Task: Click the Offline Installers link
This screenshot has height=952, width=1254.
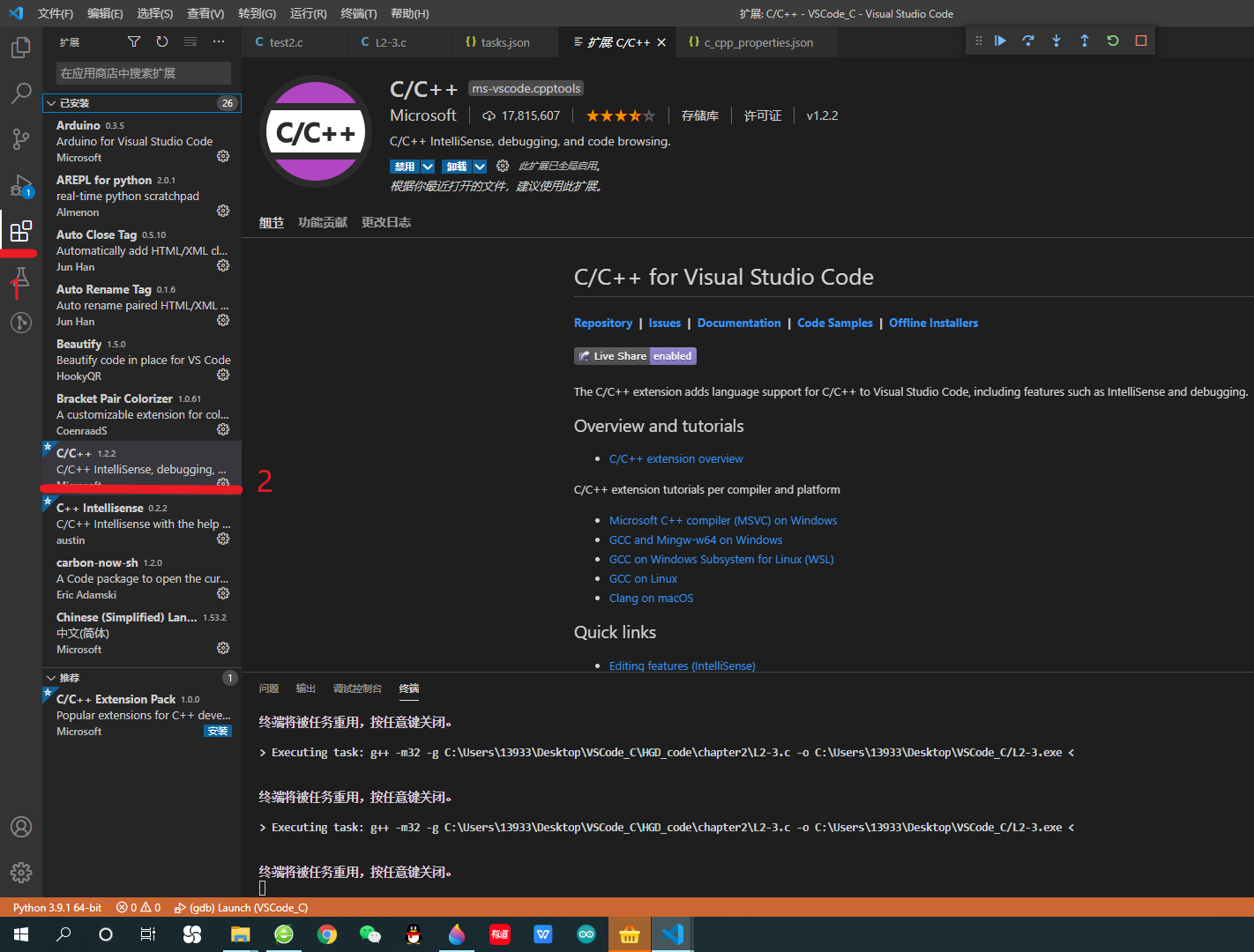Action: tap(933, 323)
